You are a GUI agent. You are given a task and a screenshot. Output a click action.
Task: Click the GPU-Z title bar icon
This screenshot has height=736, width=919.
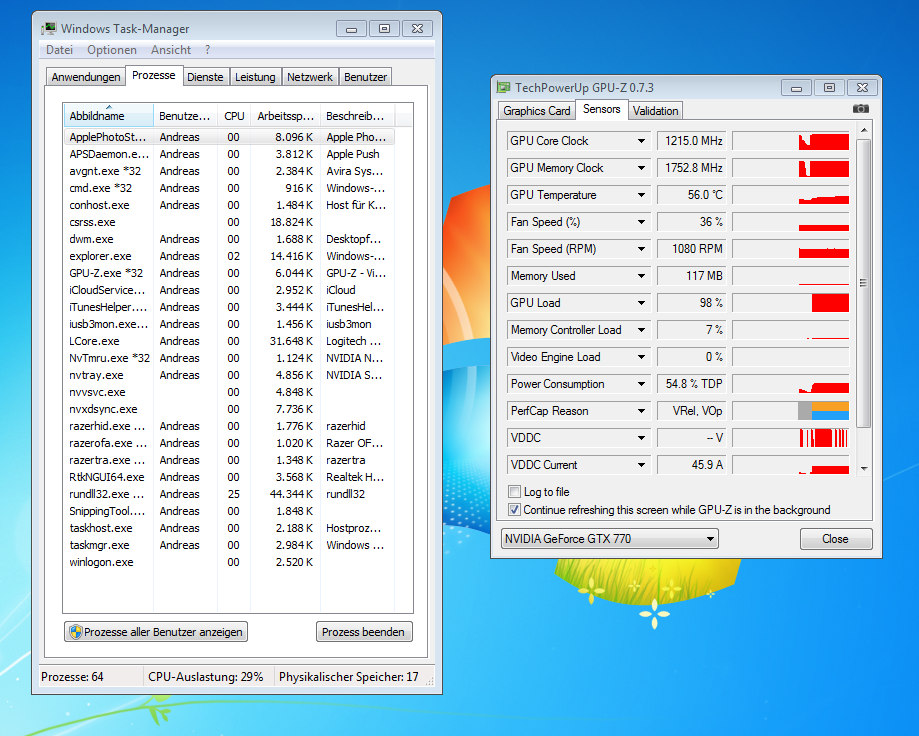503,87
